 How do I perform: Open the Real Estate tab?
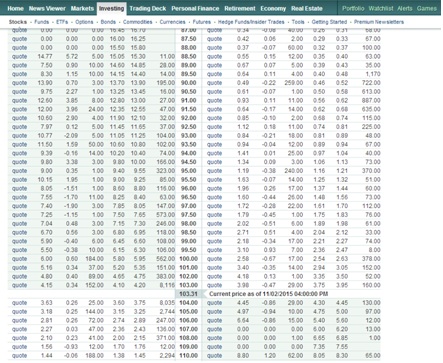[x=307, y=8]
